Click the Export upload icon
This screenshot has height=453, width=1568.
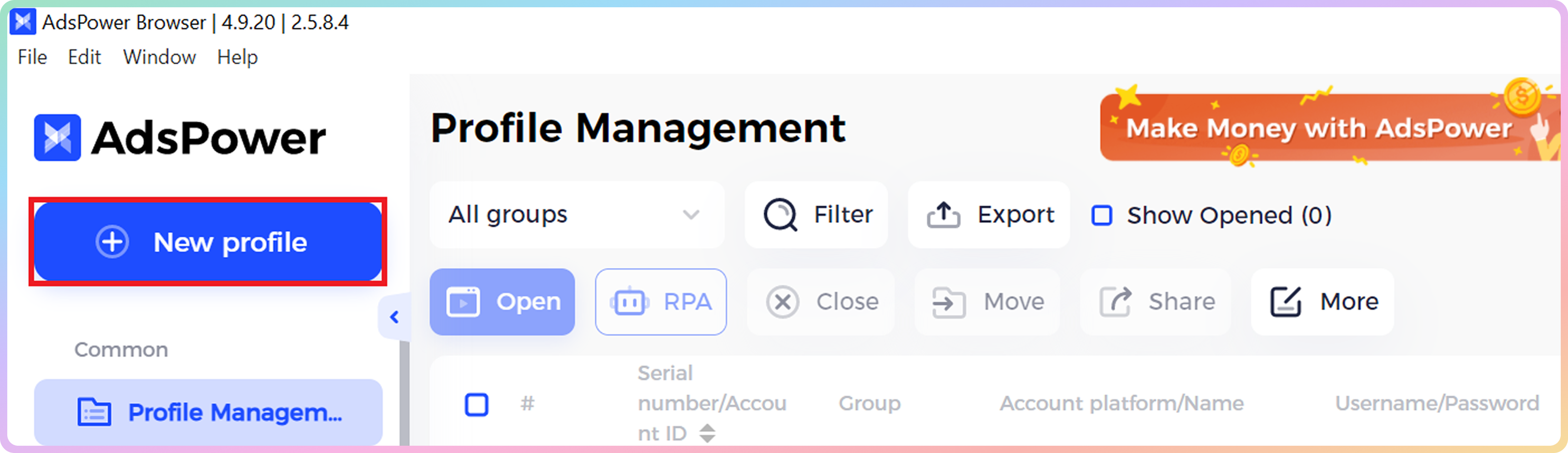[x=943, y=215]
